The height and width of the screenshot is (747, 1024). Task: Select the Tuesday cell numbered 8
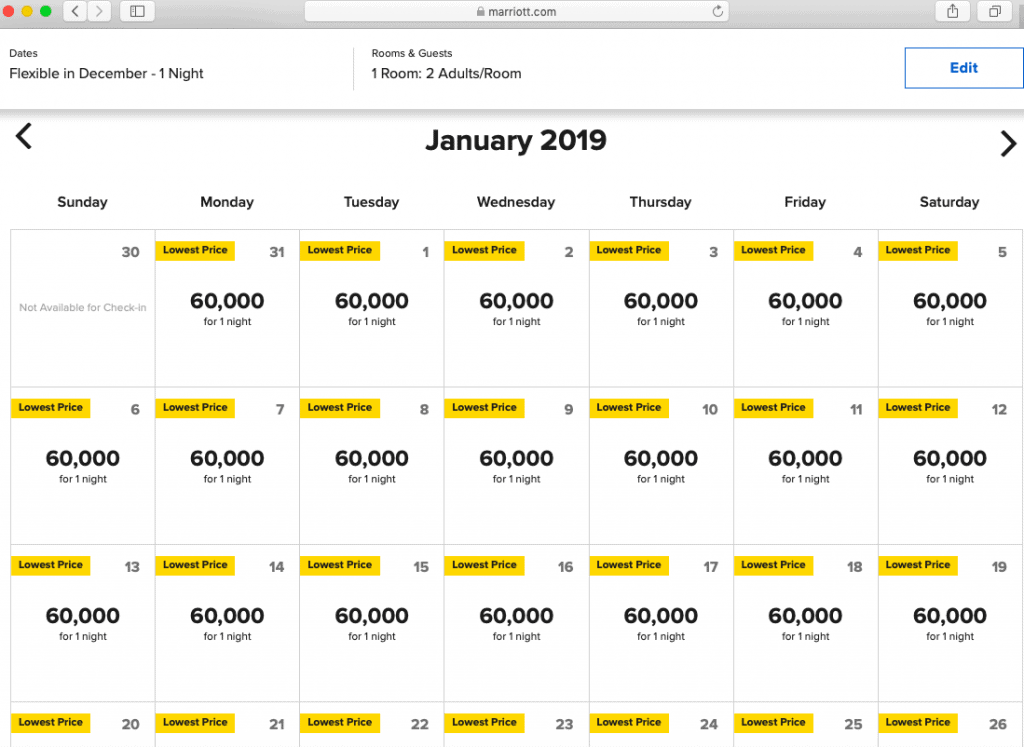pos(372,466)
